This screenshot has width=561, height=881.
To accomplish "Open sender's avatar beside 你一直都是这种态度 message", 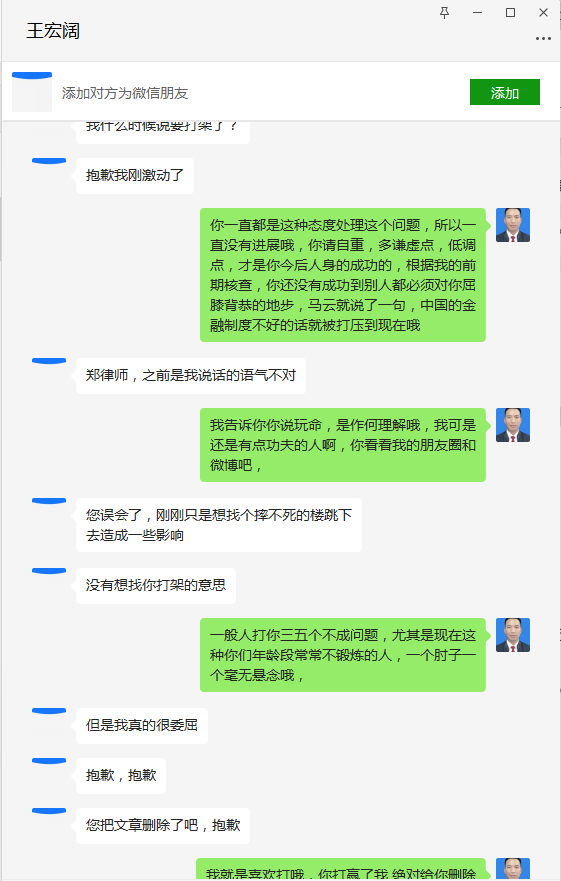I will tap(513, 225).
